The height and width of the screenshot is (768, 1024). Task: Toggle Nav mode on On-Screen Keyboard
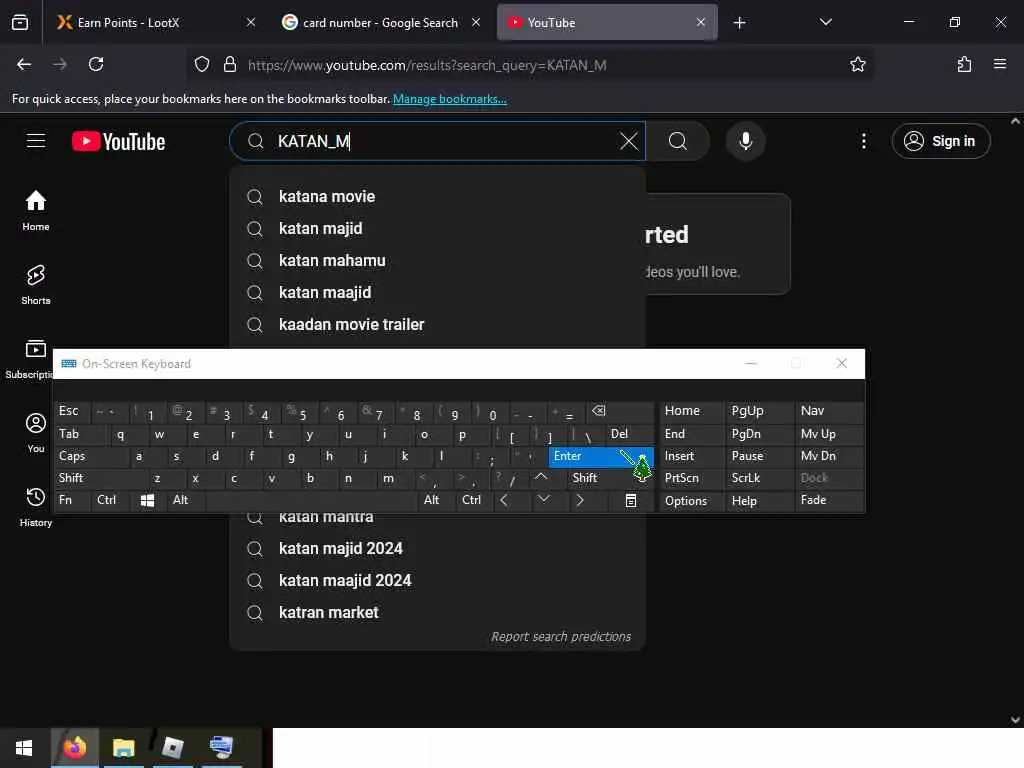click(829, 411)
